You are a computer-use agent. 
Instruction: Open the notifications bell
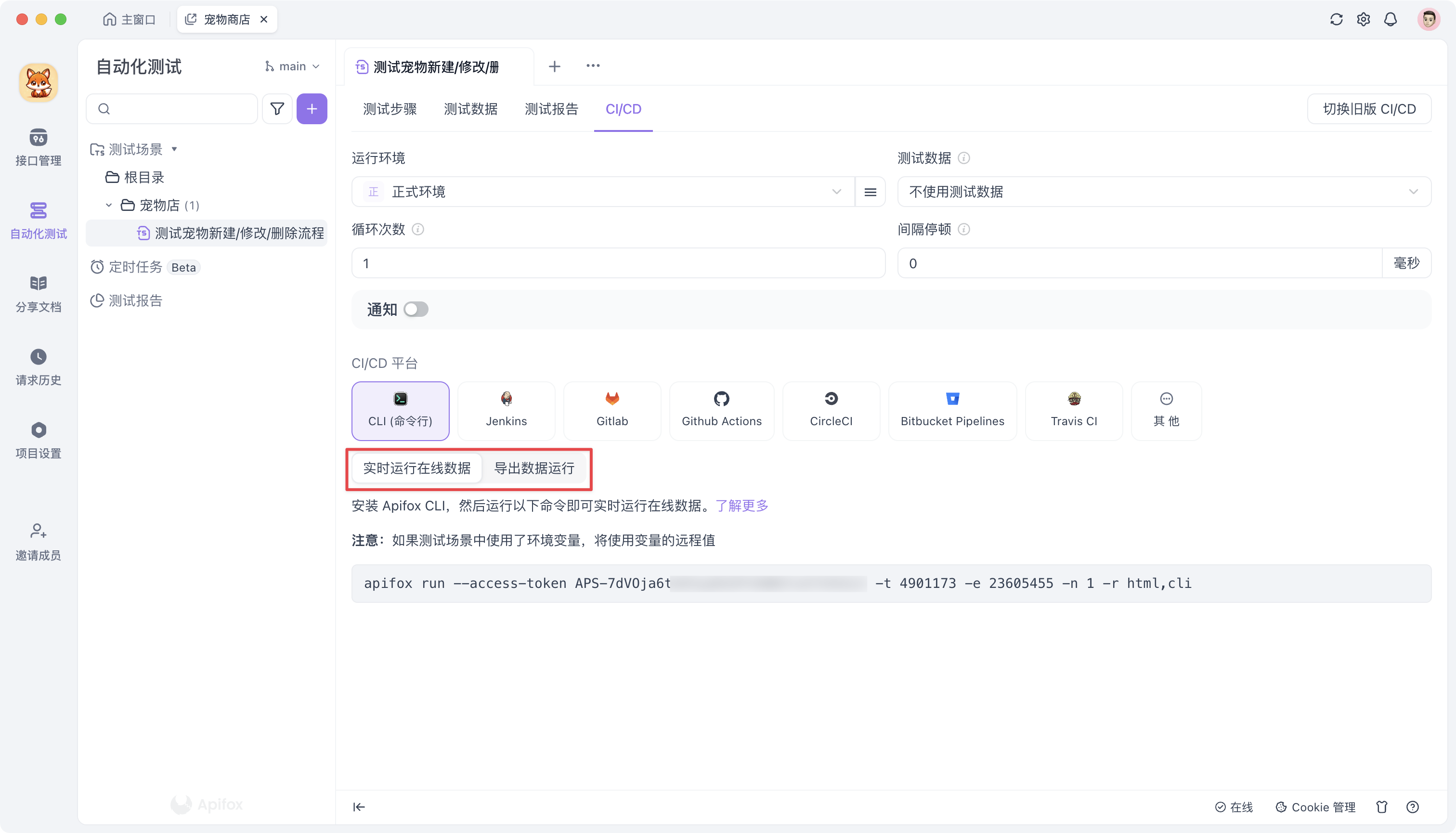(x=1391, y=19)
